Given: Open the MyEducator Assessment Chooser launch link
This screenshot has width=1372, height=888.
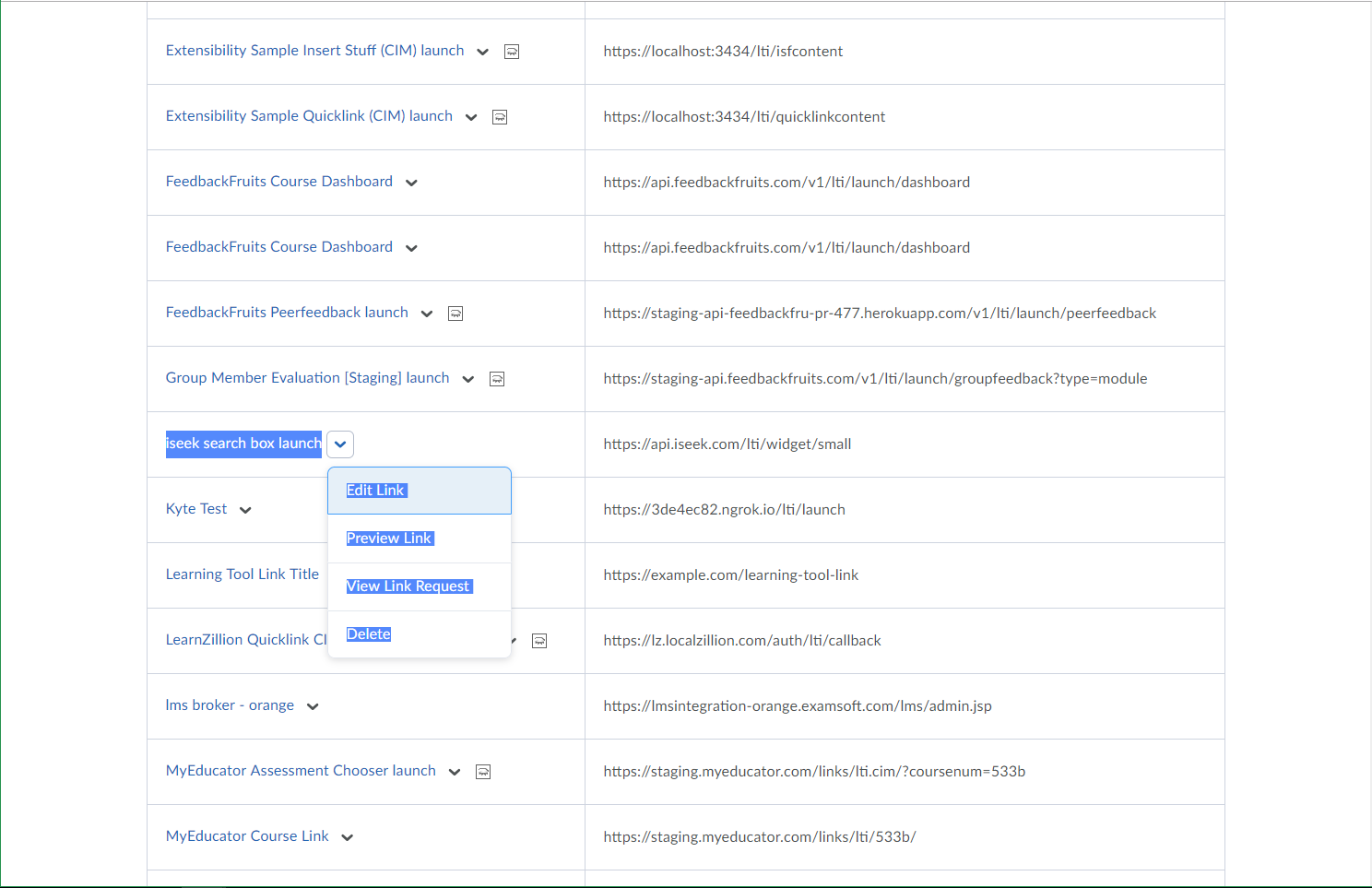Looking at the screenshot, I should pos(301,771).
